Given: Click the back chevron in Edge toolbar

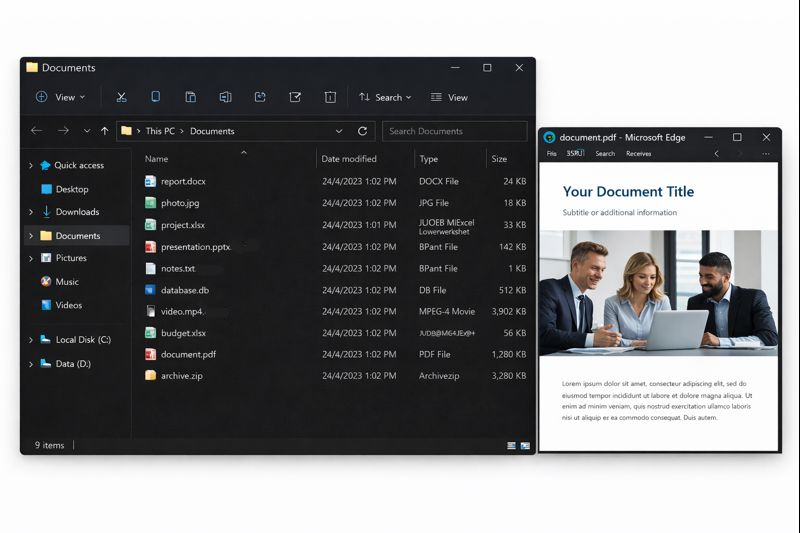Looking at the screenshot, I should pyautogui.click(x=716, y=154).
